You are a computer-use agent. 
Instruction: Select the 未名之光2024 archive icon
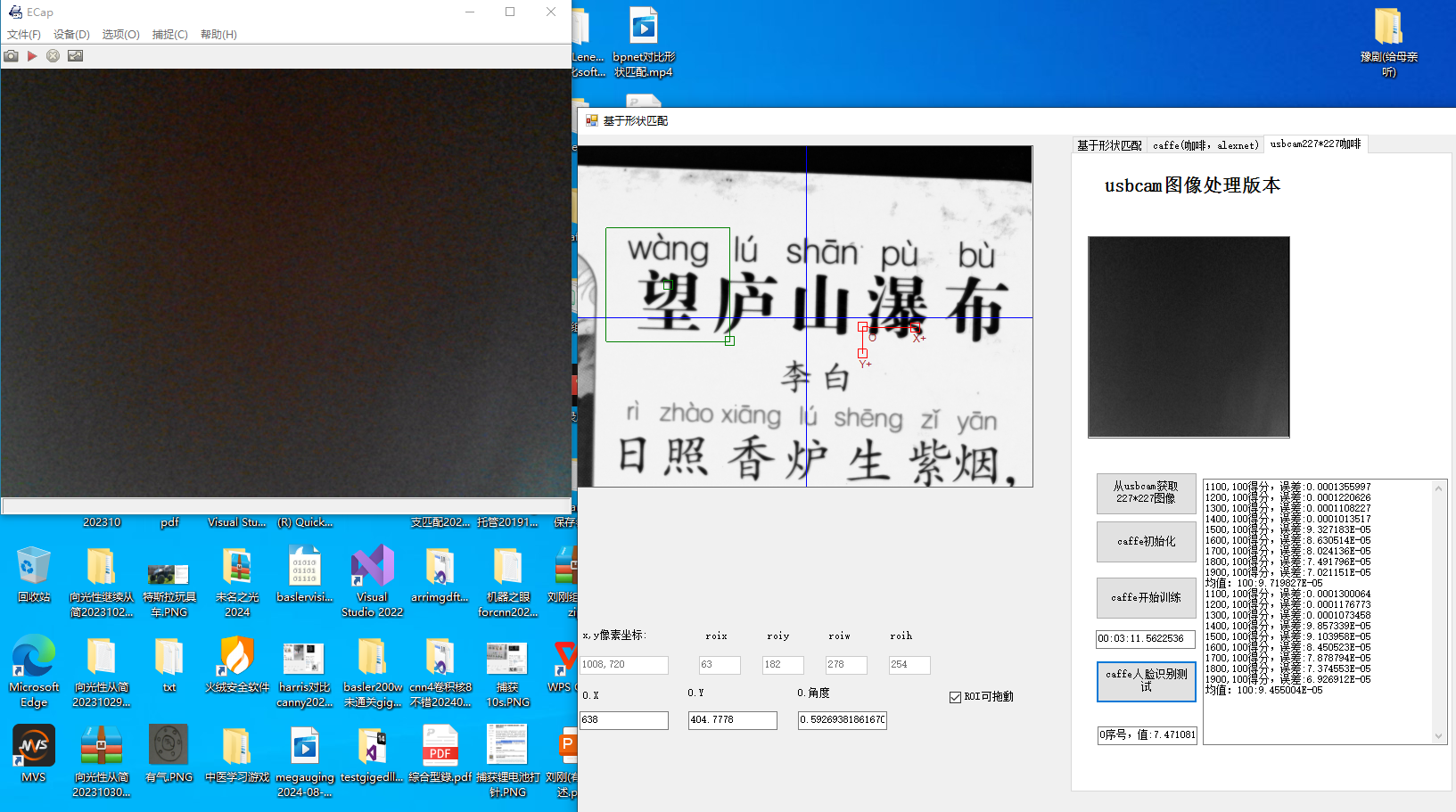(x=237, y=581)
